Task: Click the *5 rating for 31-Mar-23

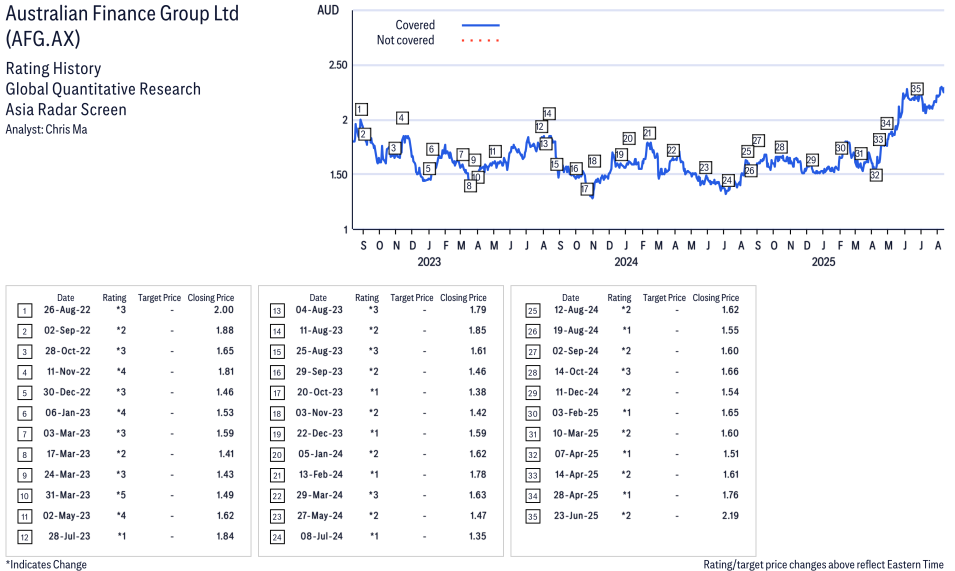Action: 121,495
